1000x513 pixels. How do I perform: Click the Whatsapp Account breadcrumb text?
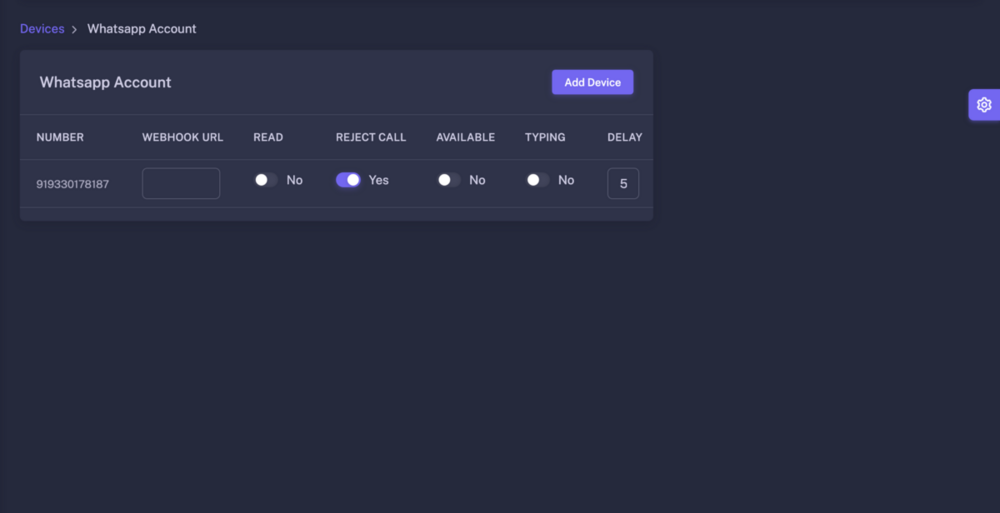[x=142, y=29]
